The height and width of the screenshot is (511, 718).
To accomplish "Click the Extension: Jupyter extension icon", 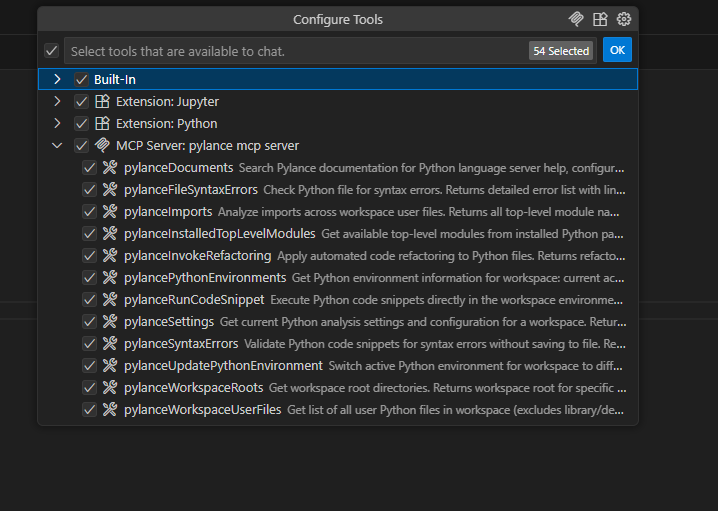I will pos(102,101).
